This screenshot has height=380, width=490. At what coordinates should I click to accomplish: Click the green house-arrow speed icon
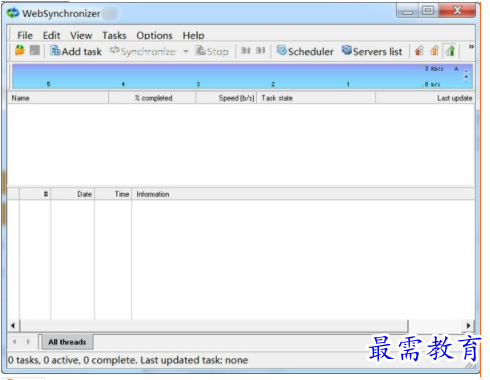tap(450, 51)
